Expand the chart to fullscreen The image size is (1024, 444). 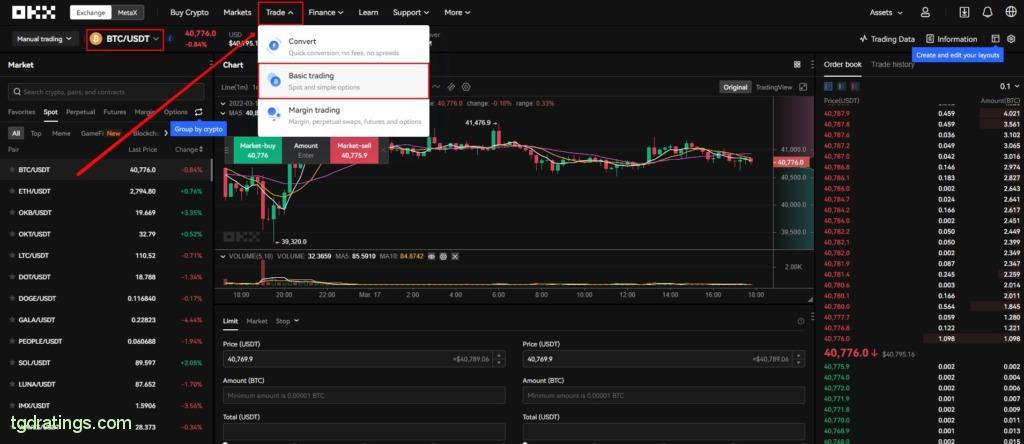(803, 87)
